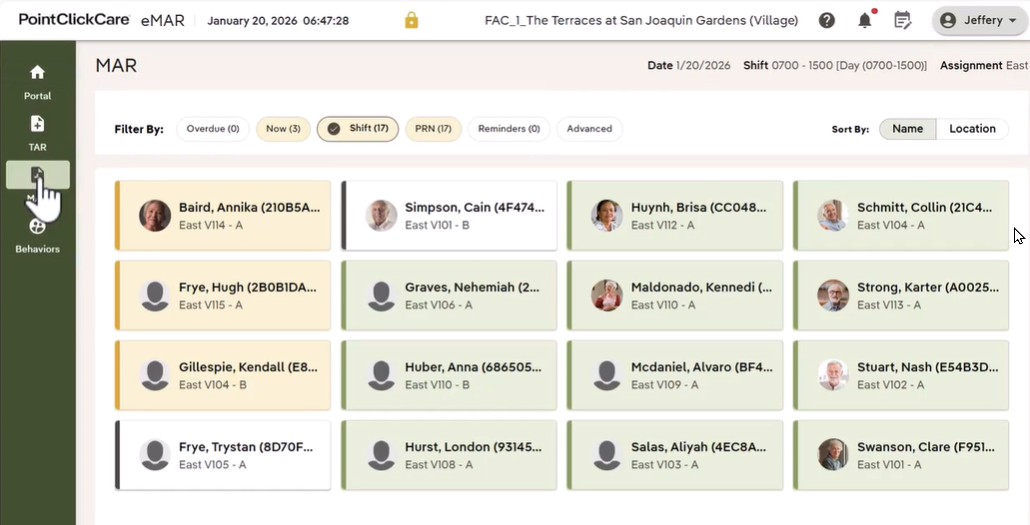
Task: Click room label East V105 - A
Action: (212, 465)
